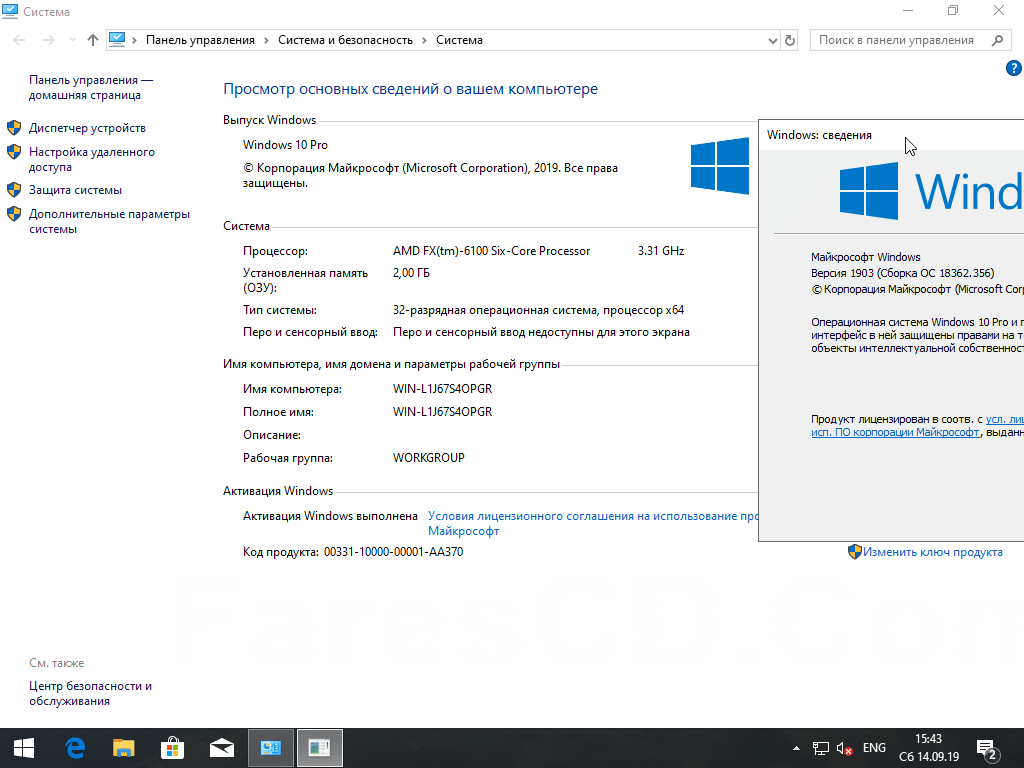
Task: Open network status tray icon
Action: coord(820,748)
